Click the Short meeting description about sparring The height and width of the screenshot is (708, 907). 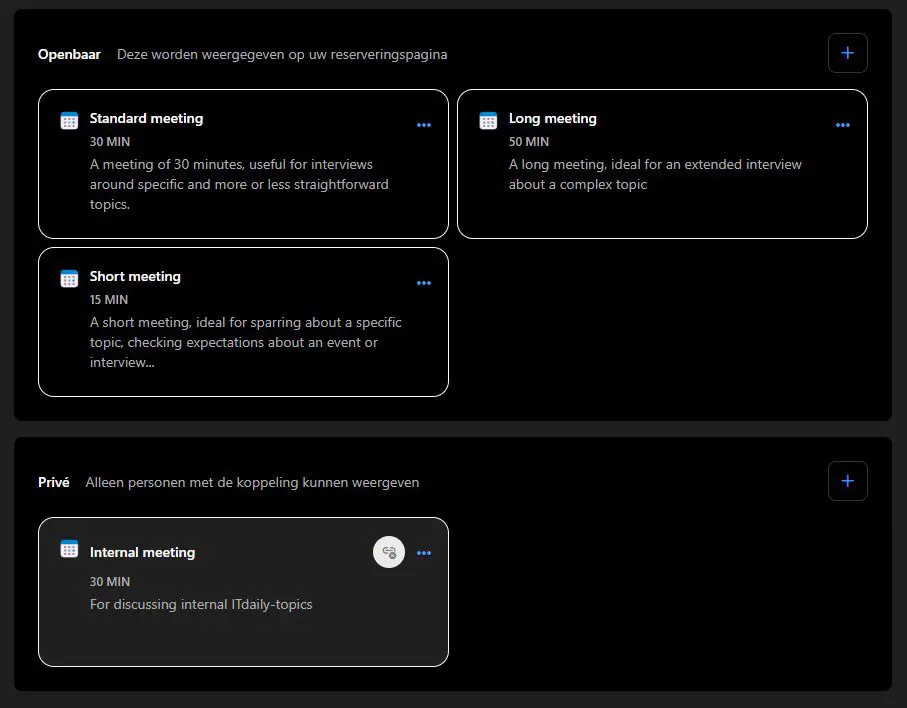(245, 343)
